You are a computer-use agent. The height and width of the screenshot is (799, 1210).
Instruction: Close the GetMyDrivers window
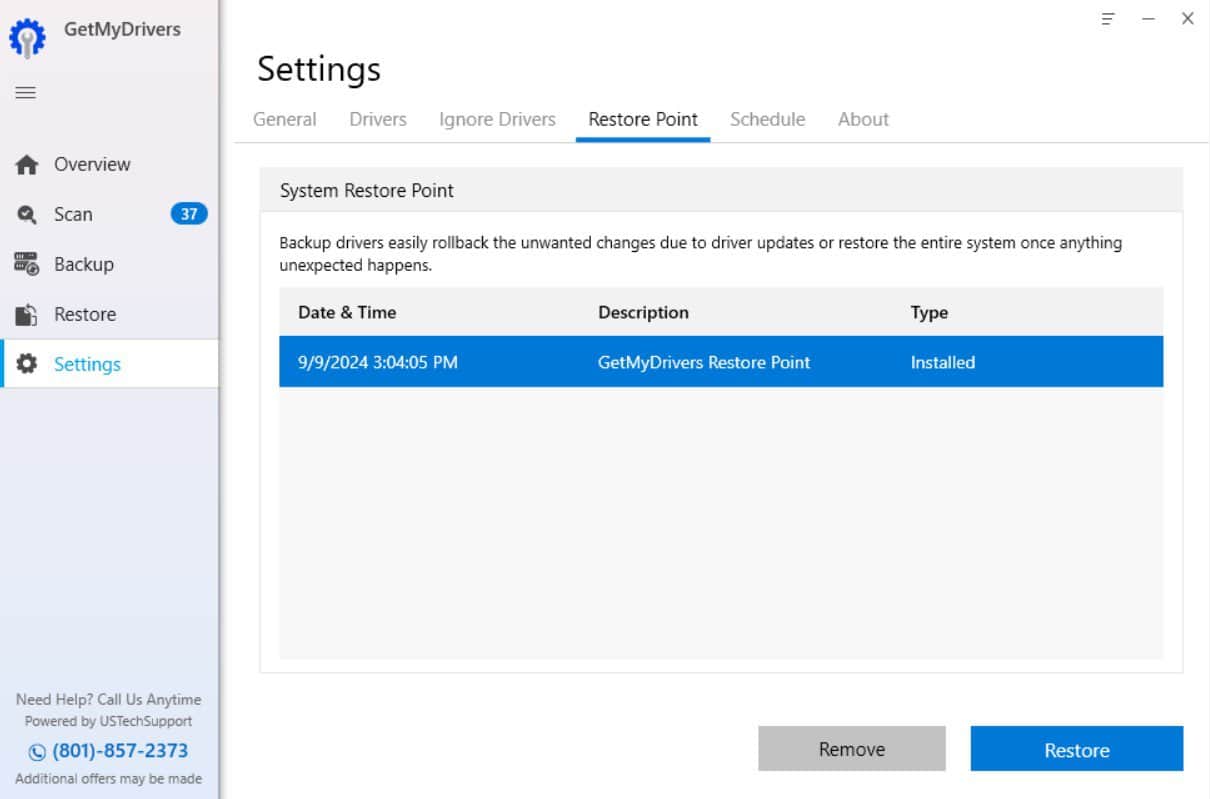(x=1188, y=18)
